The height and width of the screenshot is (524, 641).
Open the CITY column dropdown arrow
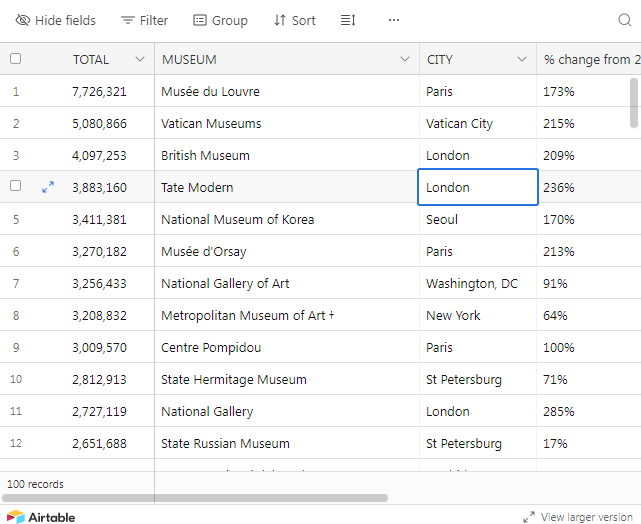coord(522,59)
